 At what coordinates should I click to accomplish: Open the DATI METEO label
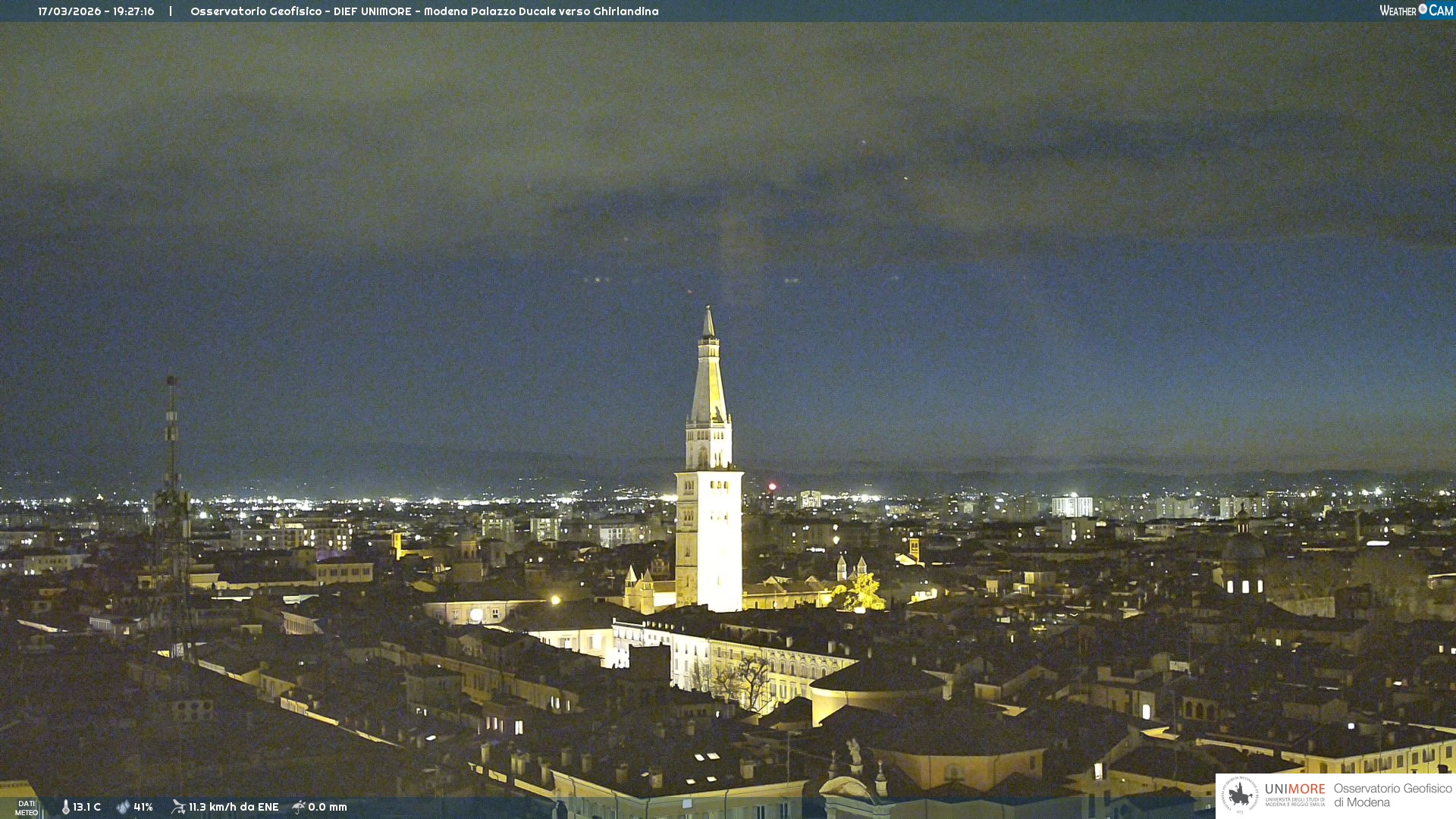27,808
